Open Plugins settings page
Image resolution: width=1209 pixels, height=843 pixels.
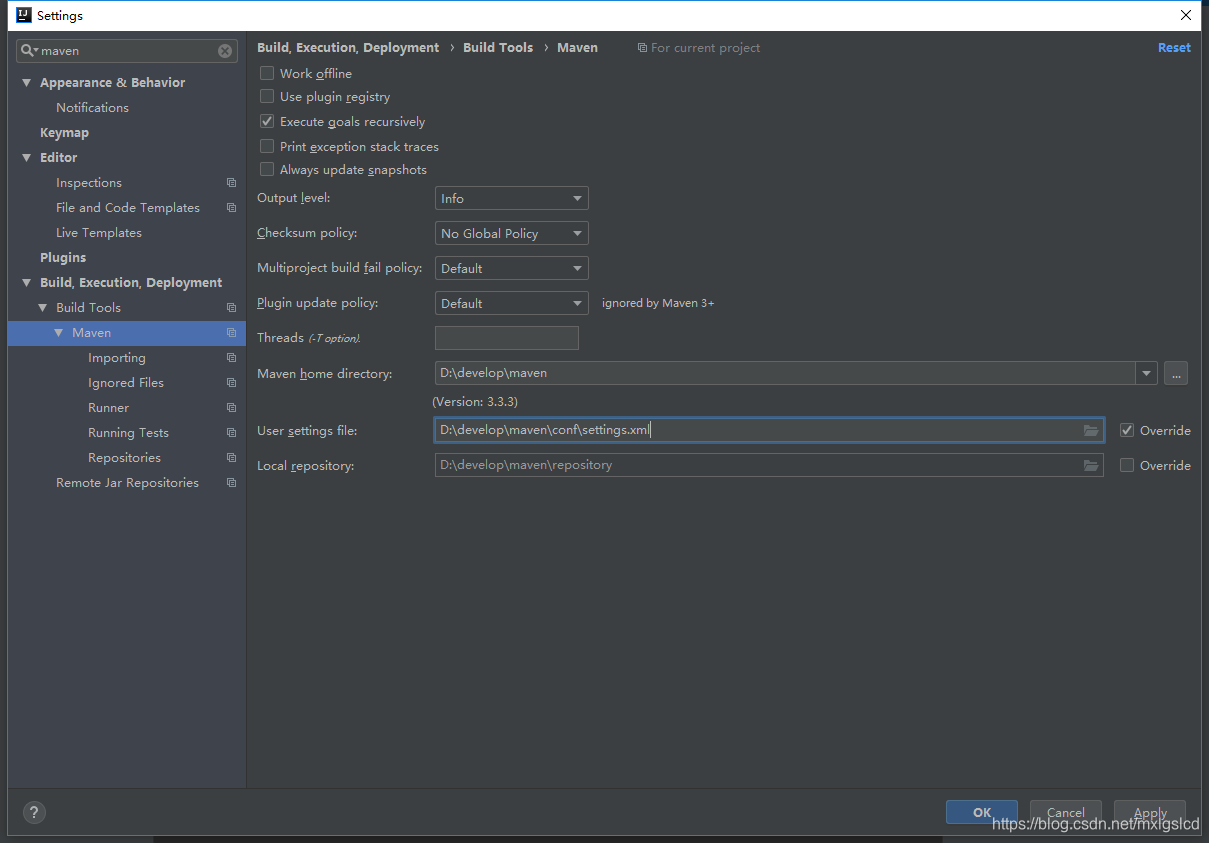(63, 258)
